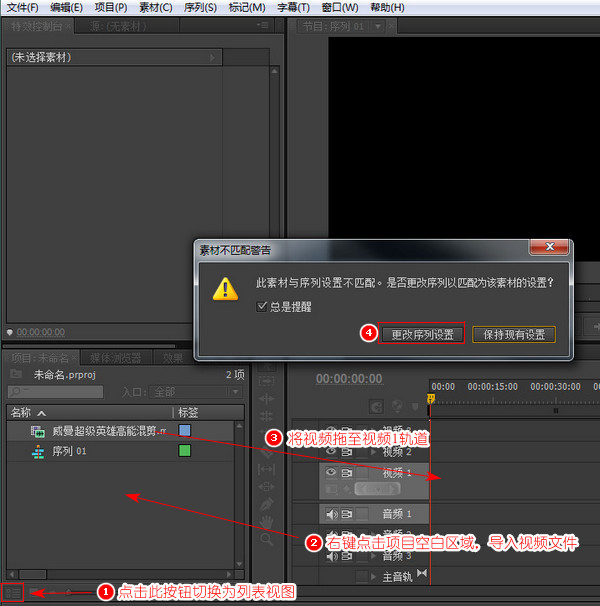600x606 pixels.
Task: Expand the 视频 2 track
Action: click(x=373, y=452)
